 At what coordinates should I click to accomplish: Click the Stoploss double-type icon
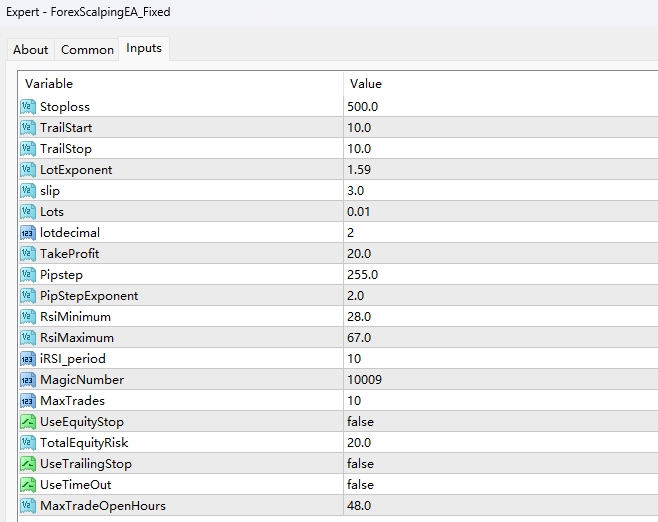(28, 107)
